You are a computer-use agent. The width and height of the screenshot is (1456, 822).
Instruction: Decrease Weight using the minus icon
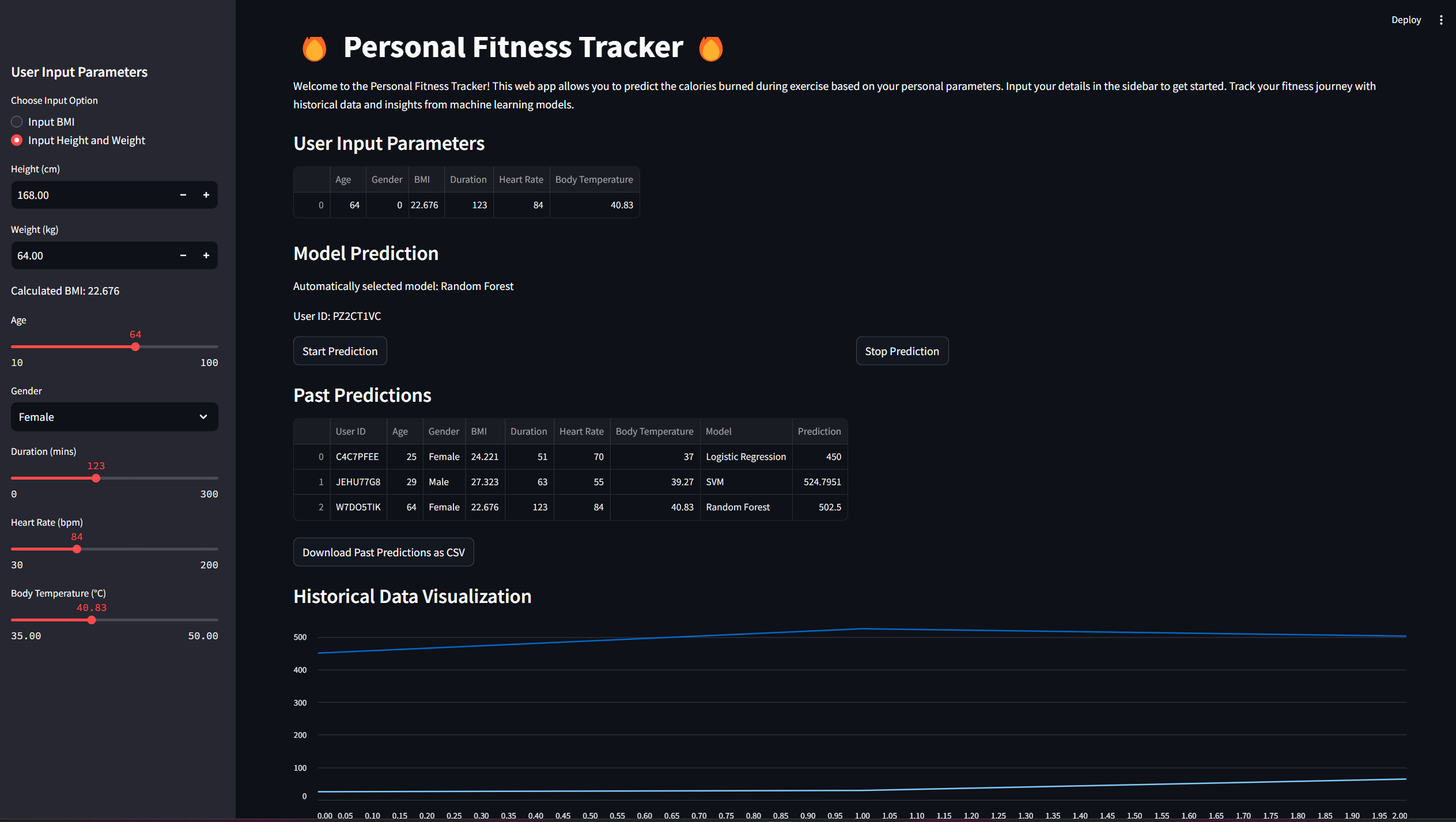click(183, 255)
